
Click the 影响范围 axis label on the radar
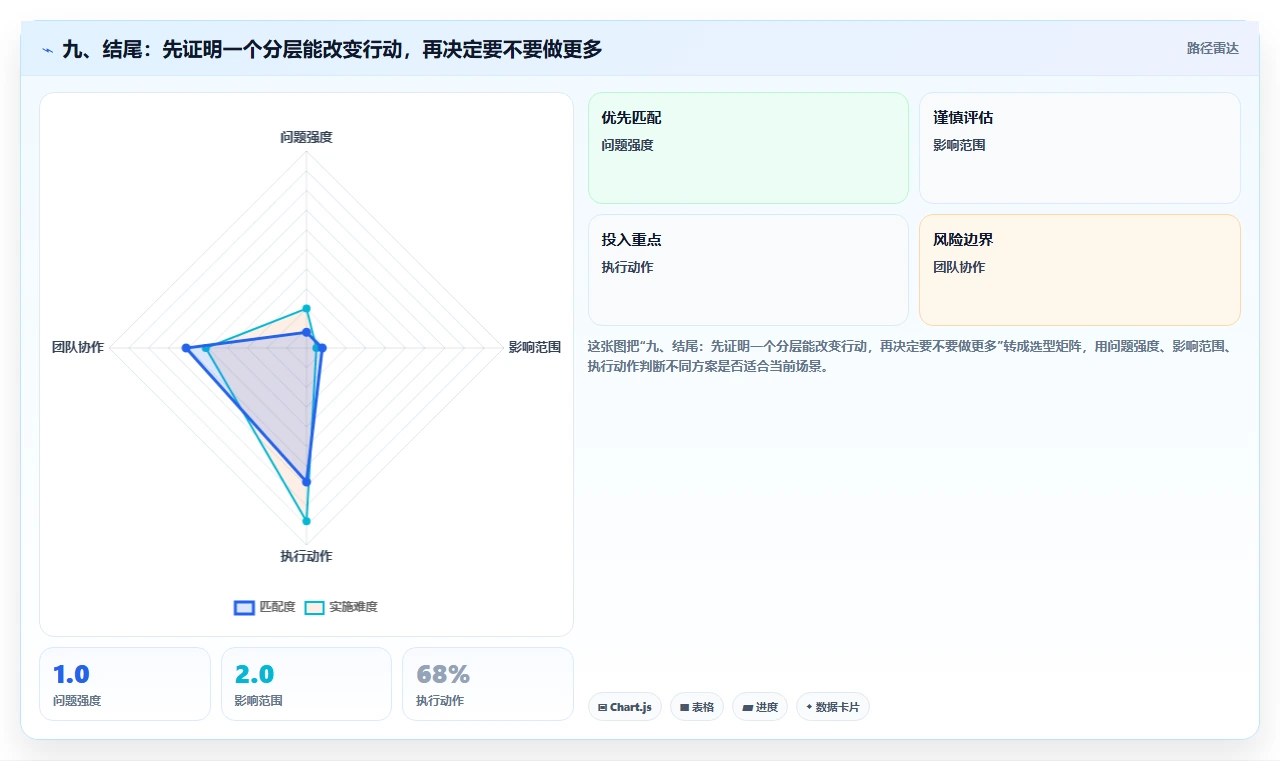(535, 348)
